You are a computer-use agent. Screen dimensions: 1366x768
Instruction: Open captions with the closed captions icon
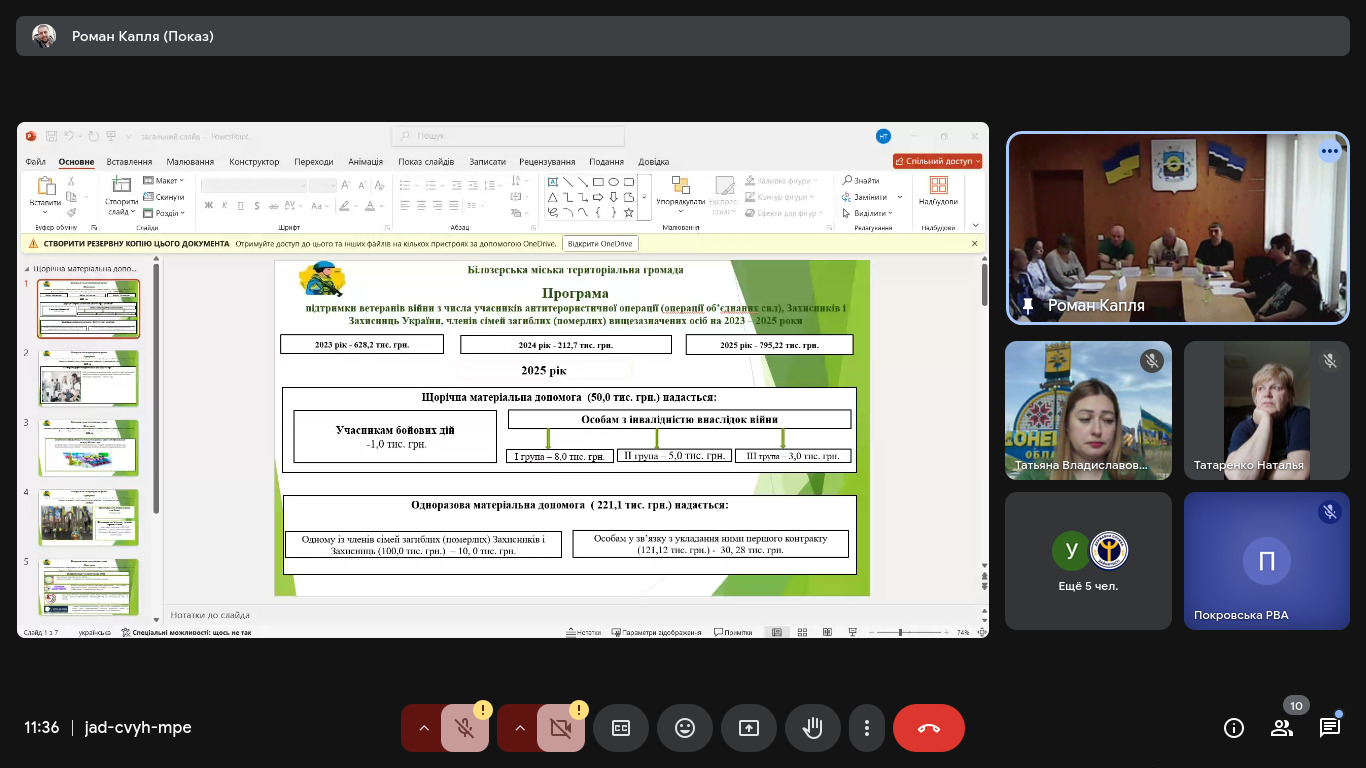[621, 728]
